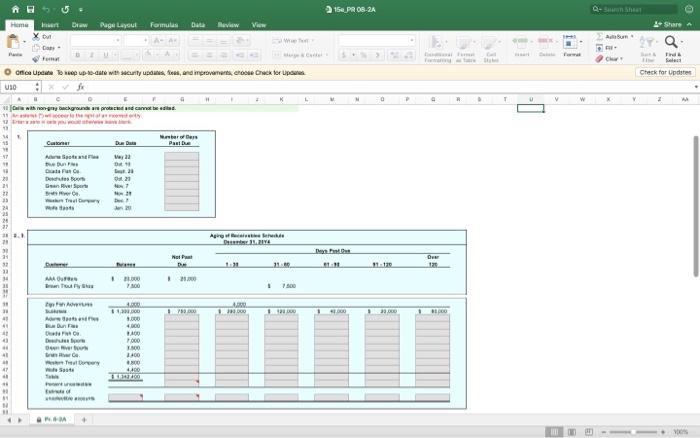700x438 pixels.
Task: Align text to the left
Action: pos(195,55)
